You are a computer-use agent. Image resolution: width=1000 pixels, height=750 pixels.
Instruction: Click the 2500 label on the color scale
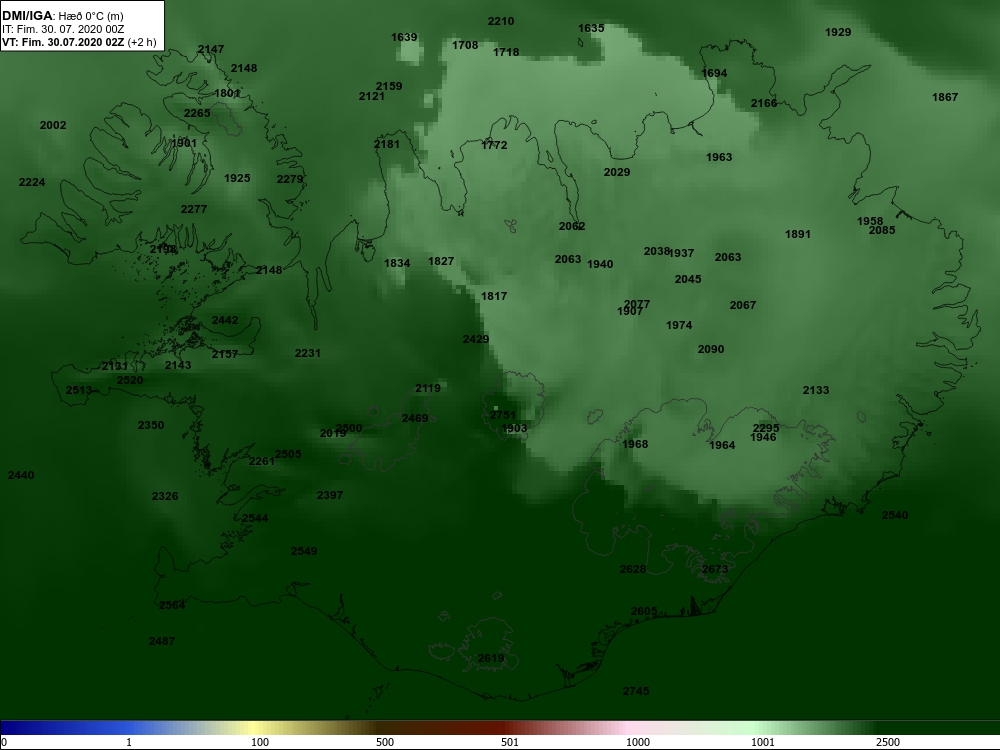[x=888, y=742]
